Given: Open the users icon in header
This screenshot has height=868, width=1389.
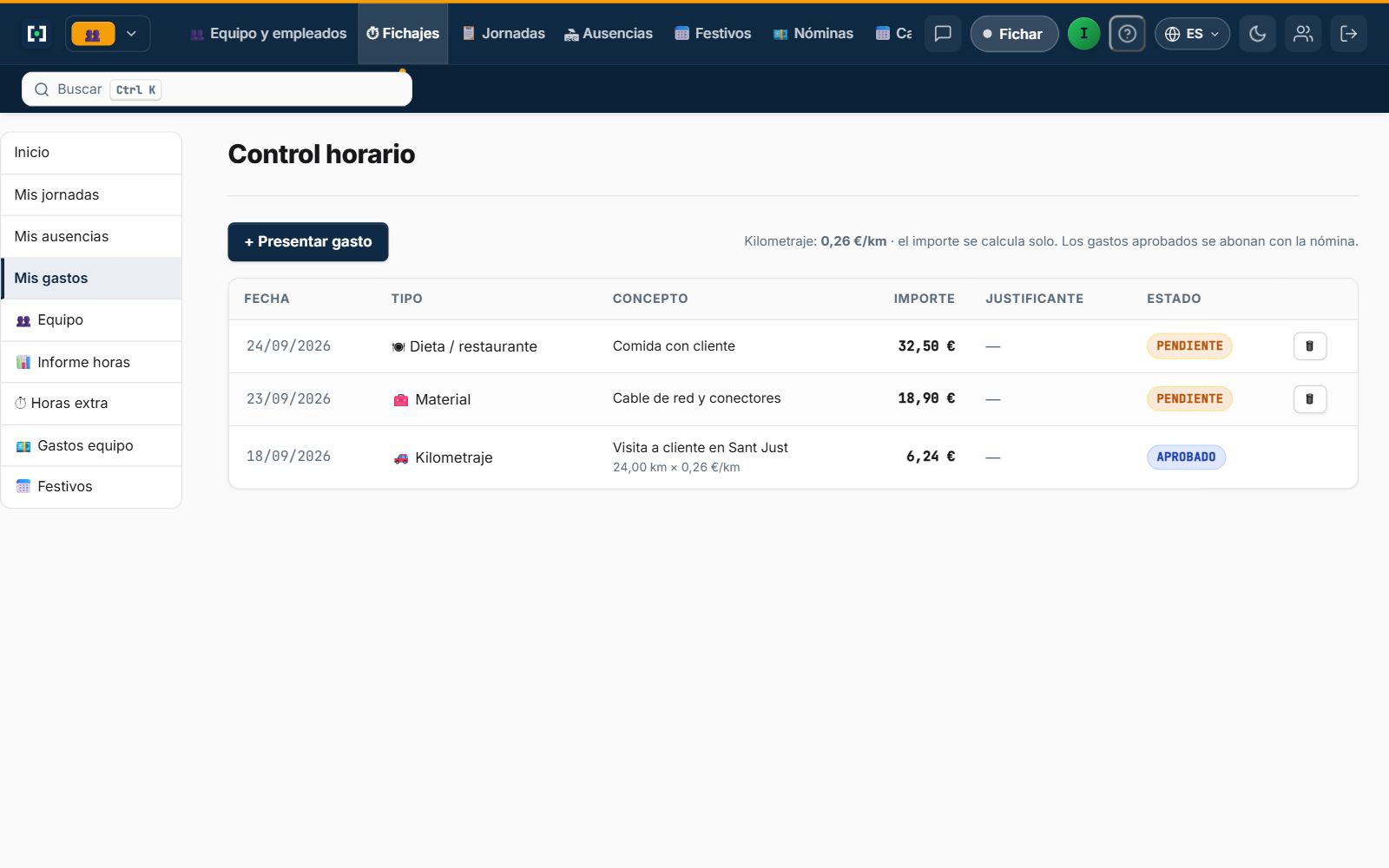Looking at the screenshot, I should tap(1303, 34).
